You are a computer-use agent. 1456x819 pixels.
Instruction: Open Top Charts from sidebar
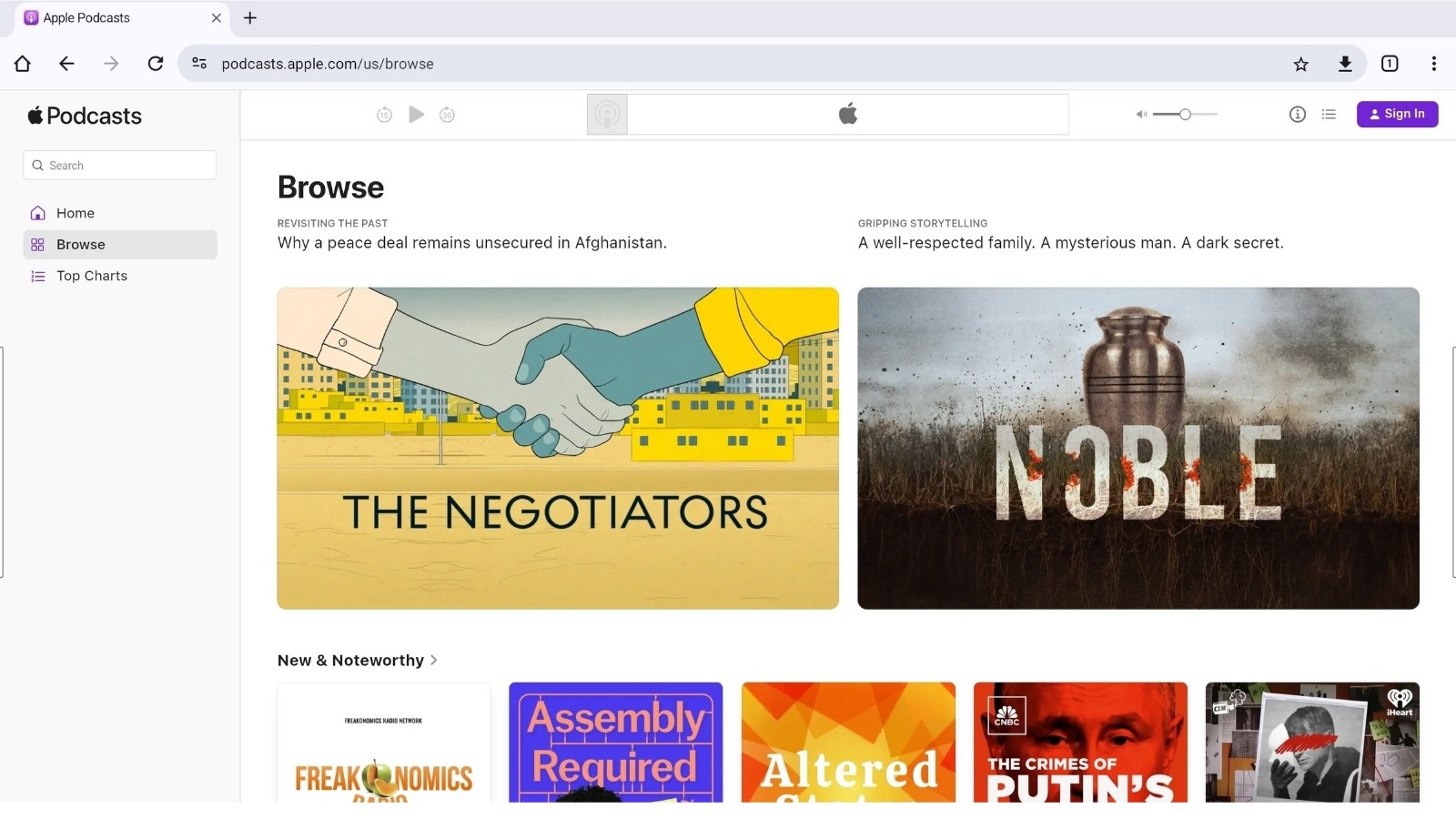92,276
